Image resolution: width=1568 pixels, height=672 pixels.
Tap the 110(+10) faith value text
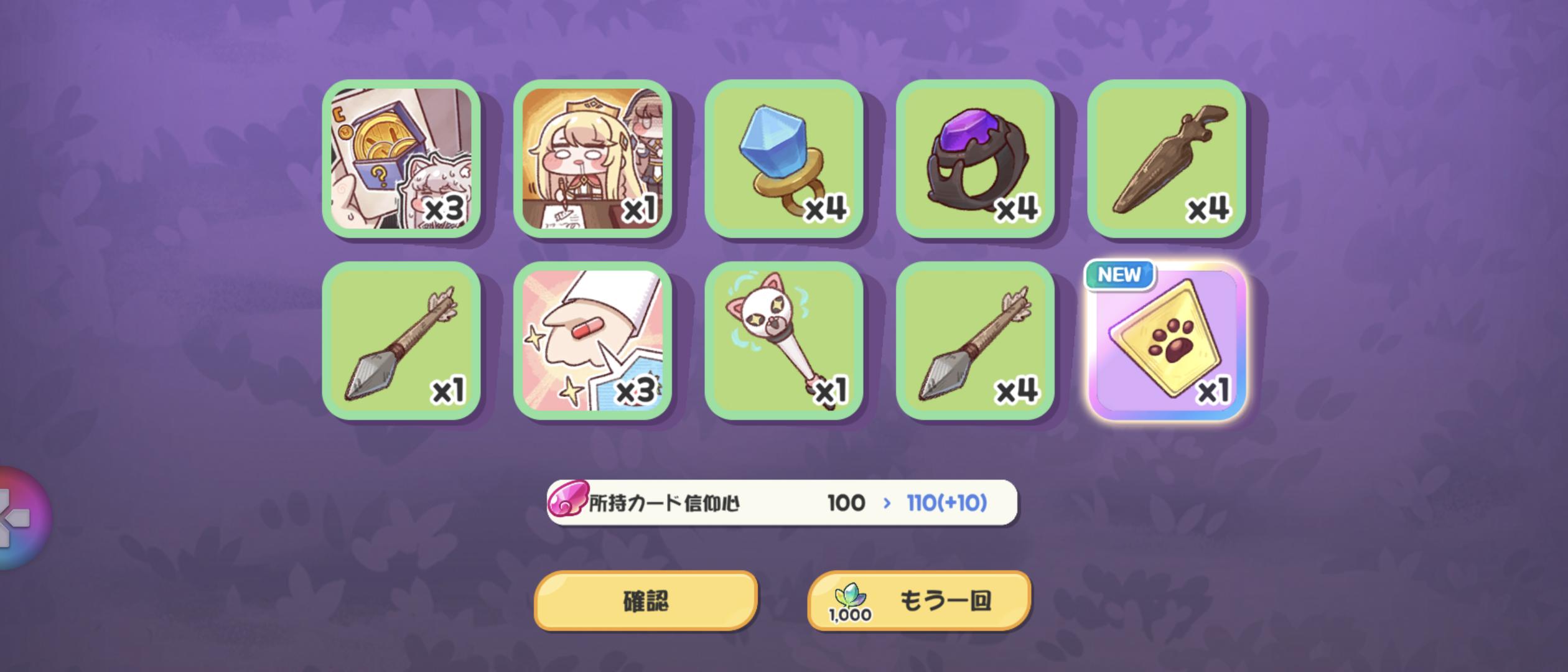point(947,503)
